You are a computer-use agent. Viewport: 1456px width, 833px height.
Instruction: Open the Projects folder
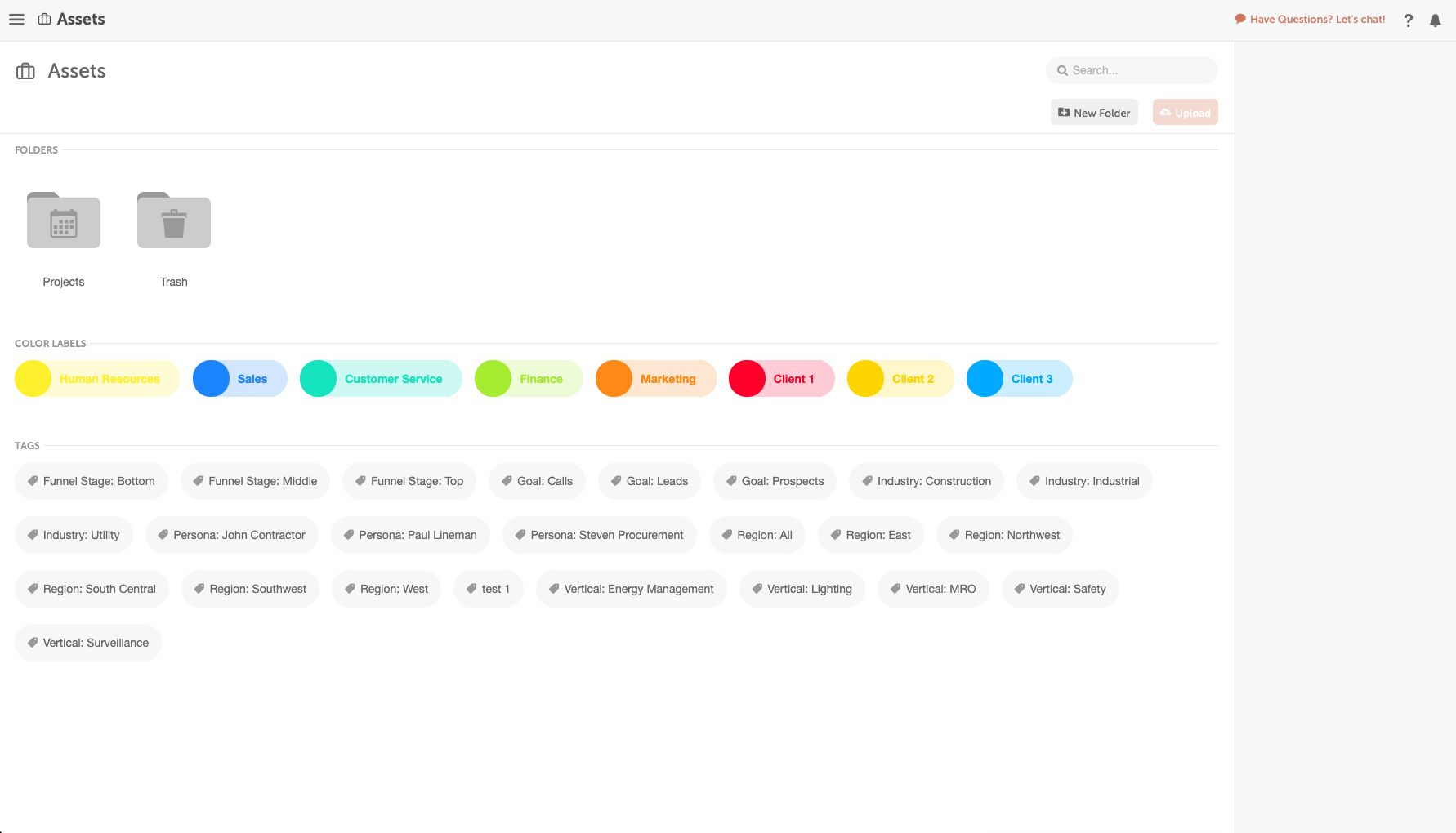(x=63, y=220)
